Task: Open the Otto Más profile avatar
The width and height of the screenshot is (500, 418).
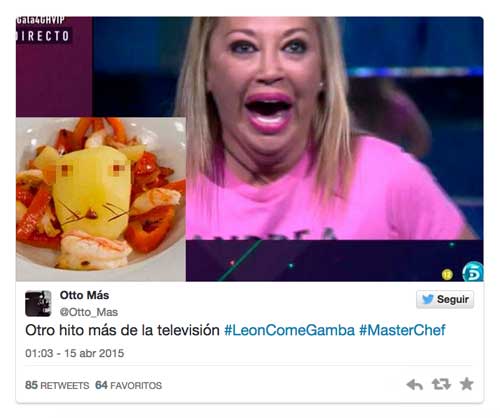Action: point(38,303)
